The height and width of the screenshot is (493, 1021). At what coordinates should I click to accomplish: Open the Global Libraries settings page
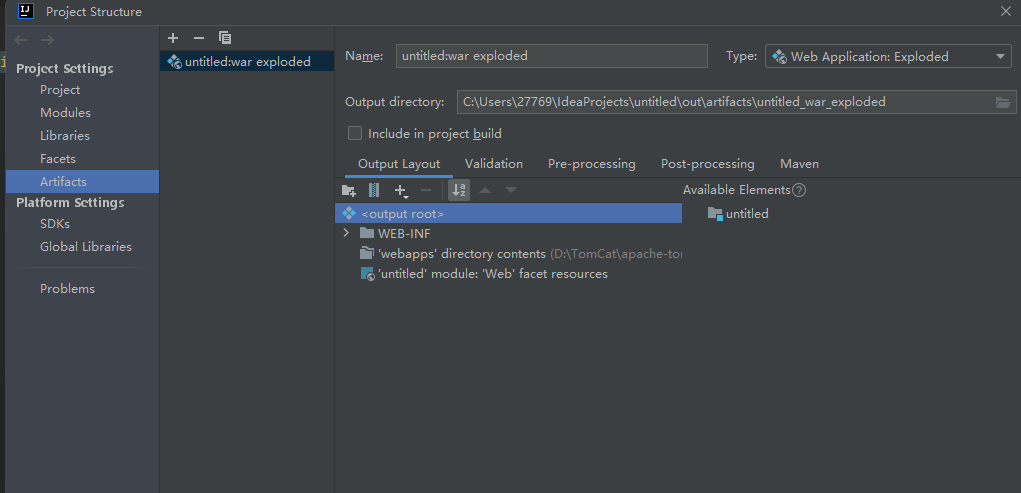pyautogui.click(x=86, y=247)
